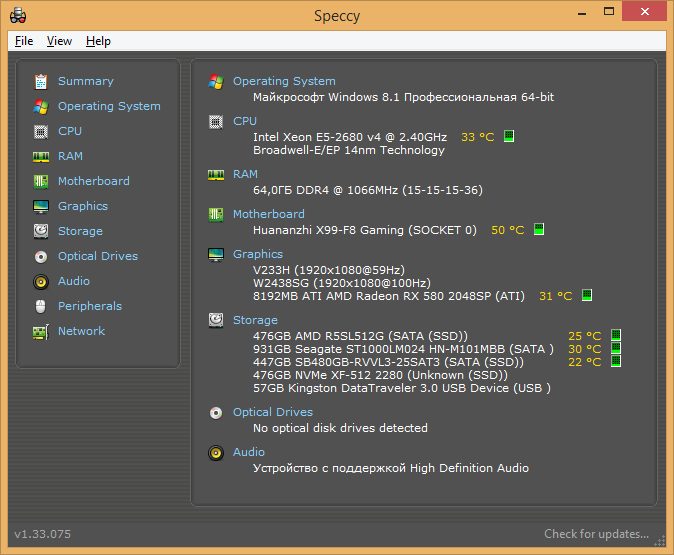Viewport: 674px width, 555px height.
Task: Select the RAM module icon in sidebar
Action: click(41, 156)
